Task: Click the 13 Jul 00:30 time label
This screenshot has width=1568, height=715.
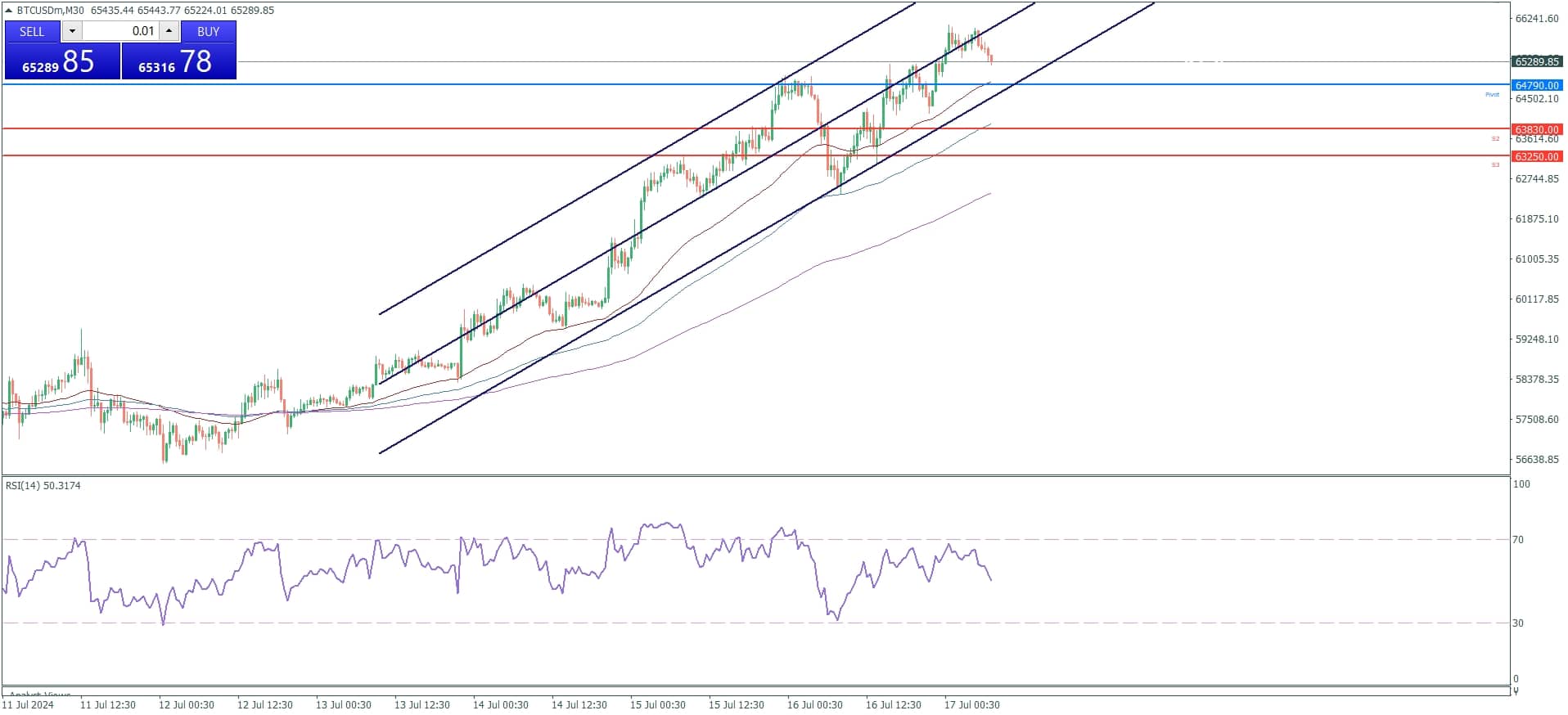Action: point(344,705)
